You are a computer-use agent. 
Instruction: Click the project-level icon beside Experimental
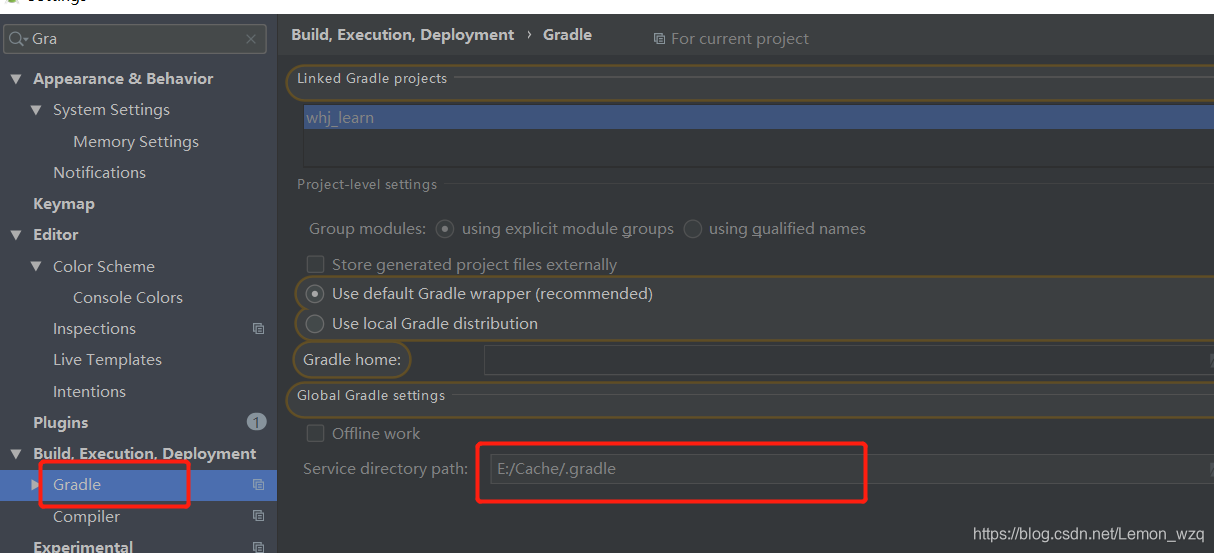258,547
